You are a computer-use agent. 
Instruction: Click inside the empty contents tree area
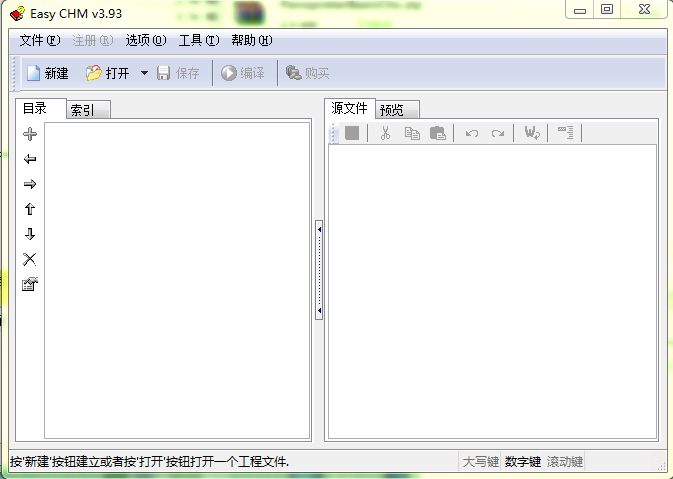tap(177, 280)
